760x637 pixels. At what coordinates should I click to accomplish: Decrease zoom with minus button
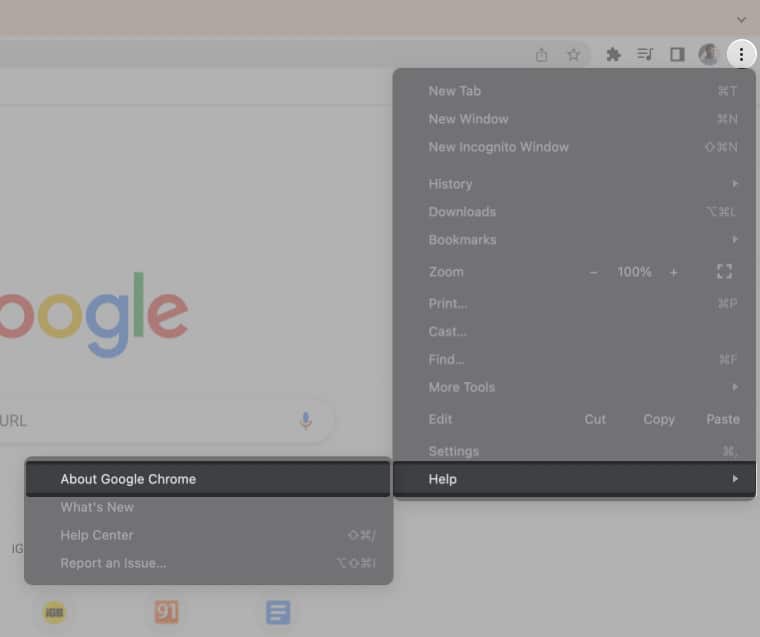click(x=593, y=272)
